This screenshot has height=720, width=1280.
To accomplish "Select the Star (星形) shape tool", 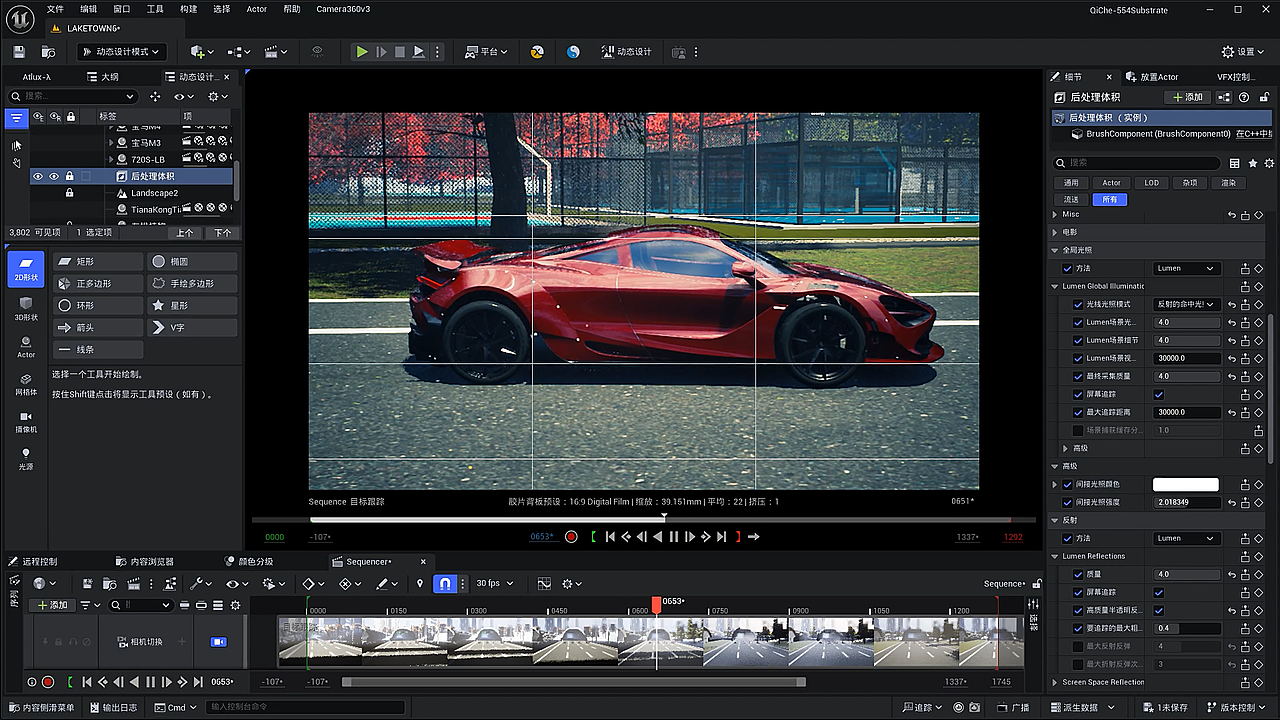I will pyautogui.click(x=192, y=305).
